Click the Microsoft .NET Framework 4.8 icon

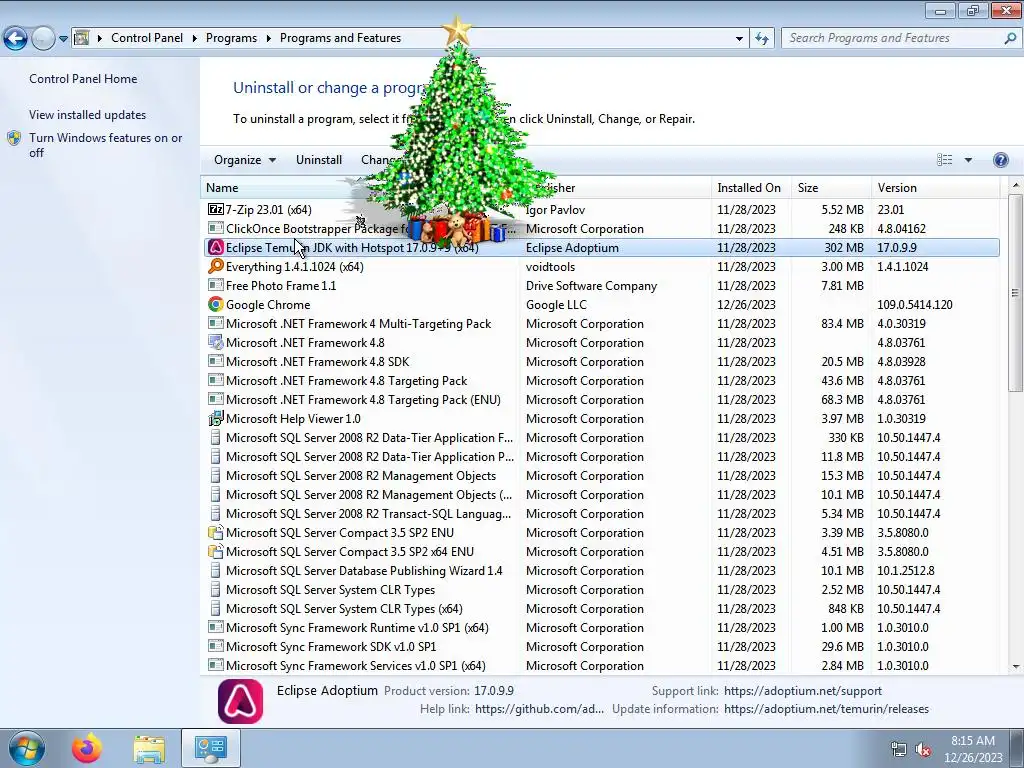point(216,342)
